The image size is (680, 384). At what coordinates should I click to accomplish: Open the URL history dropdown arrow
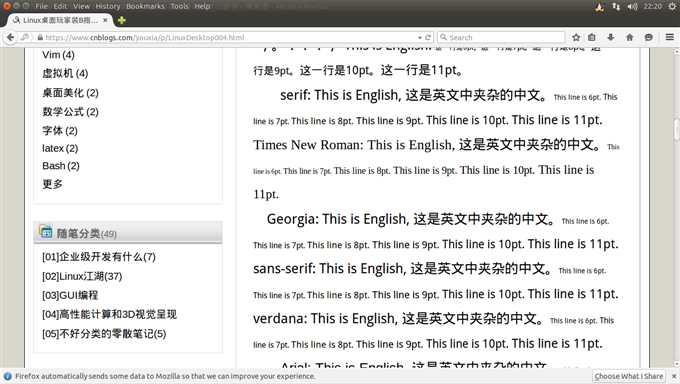point(420,38)
